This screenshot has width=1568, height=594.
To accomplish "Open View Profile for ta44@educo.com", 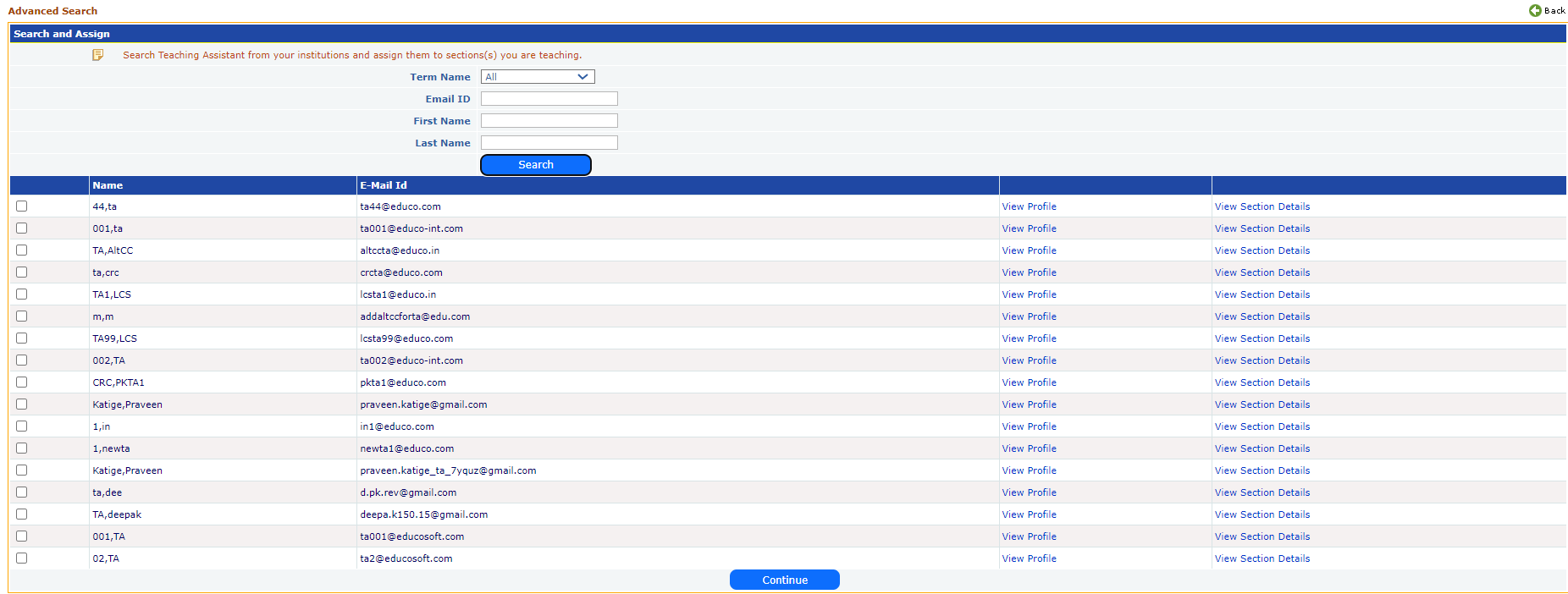I will click(1029, 206).
